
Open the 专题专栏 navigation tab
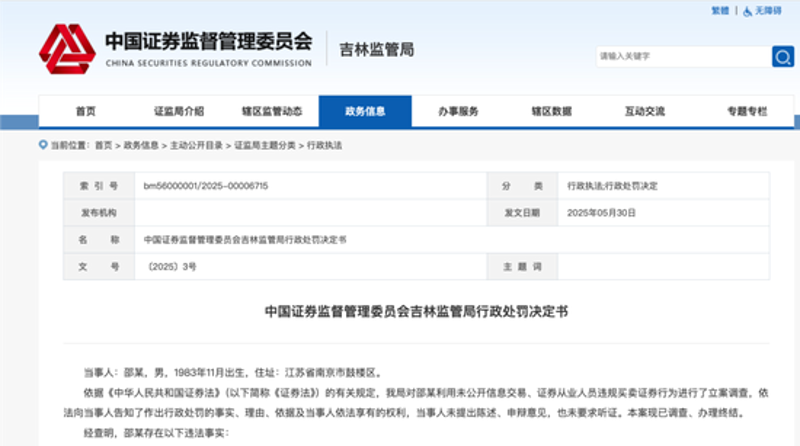coord(747,111)
